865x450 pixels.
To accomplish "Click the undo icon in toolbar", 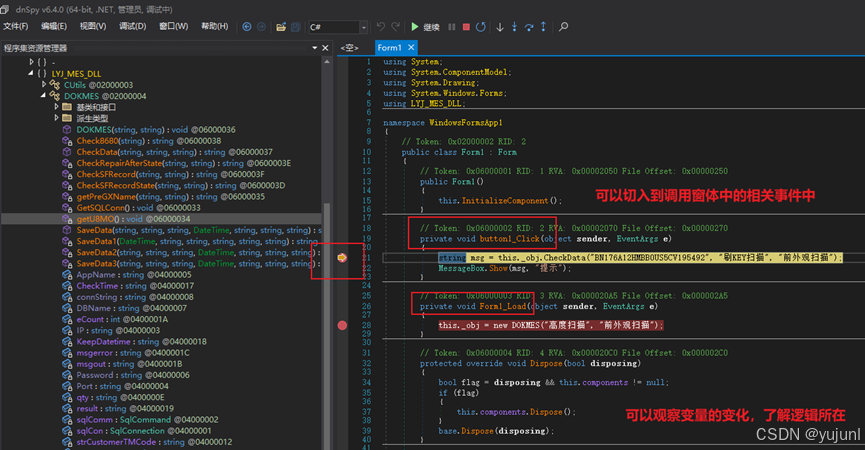I will click(x=381, y=26).
